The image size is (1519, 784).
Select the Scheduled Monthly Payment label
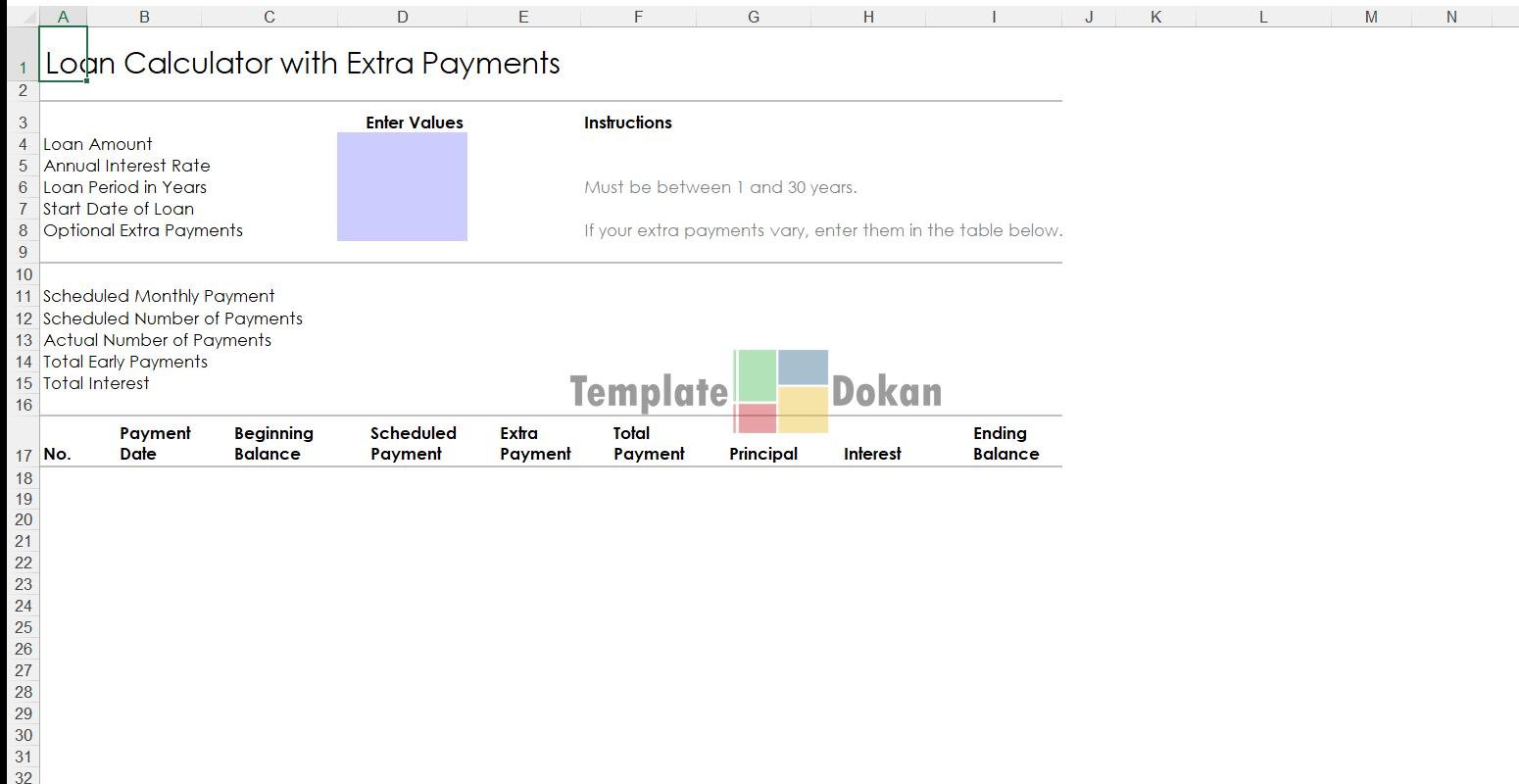tap(159, 296)
